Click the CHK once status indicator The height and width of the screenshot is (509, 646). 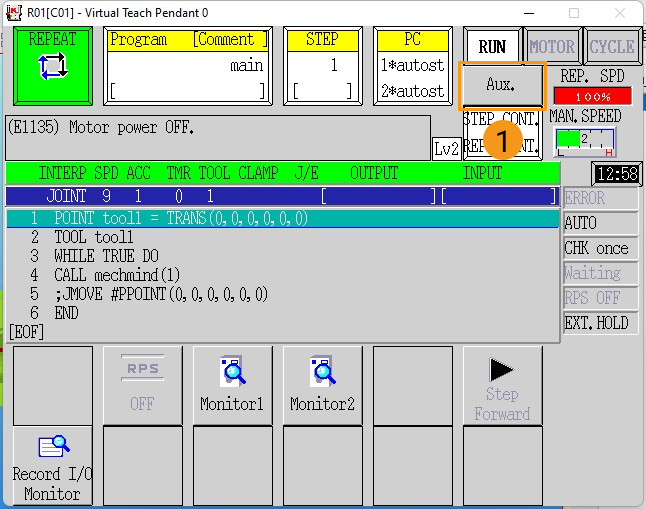pyautogui.click(x=600, y=248)
